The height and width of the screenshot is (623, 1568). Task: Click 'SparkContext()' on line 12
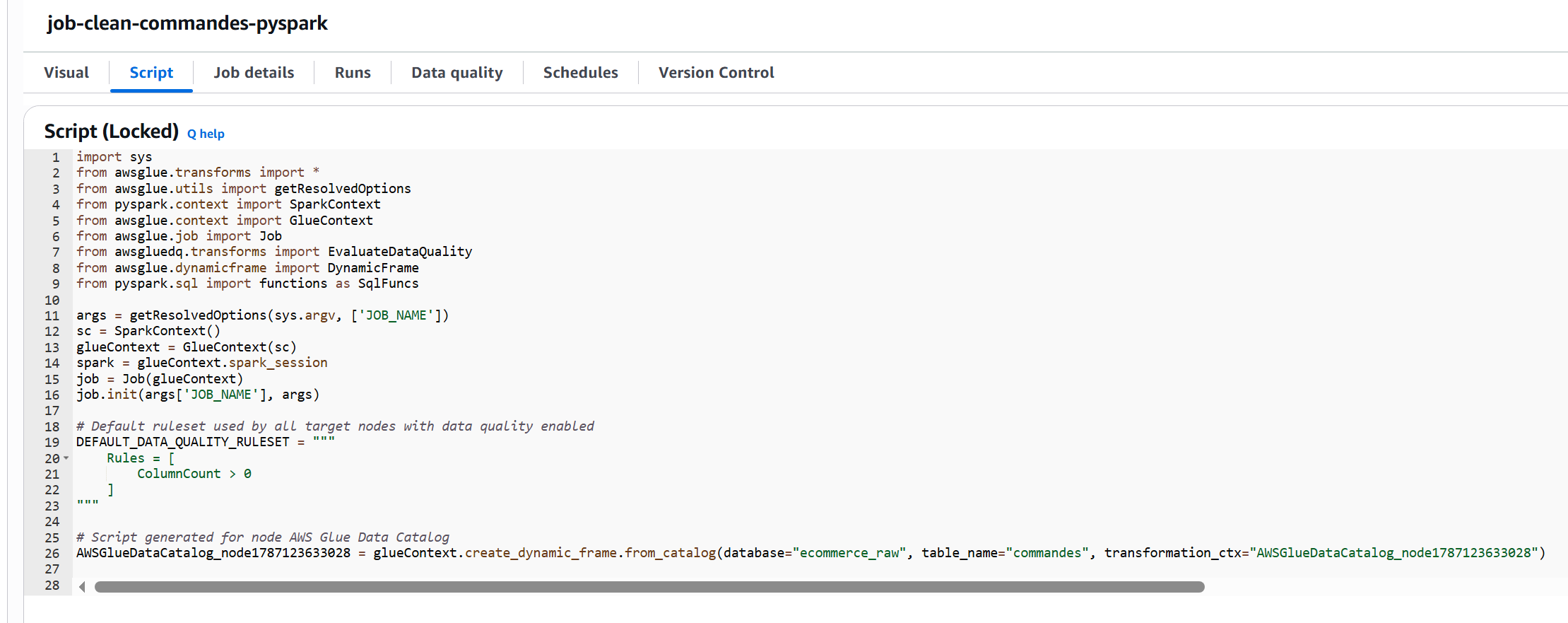(x=167, y=331)
